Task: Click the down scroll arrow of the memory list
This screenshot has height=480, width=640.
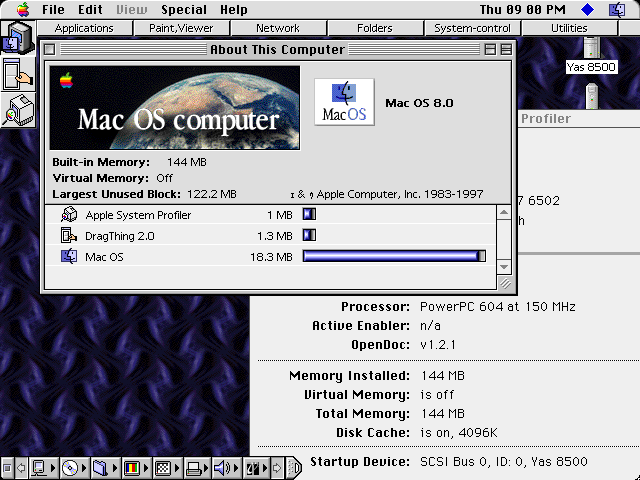Action: (x=504, y=267)
